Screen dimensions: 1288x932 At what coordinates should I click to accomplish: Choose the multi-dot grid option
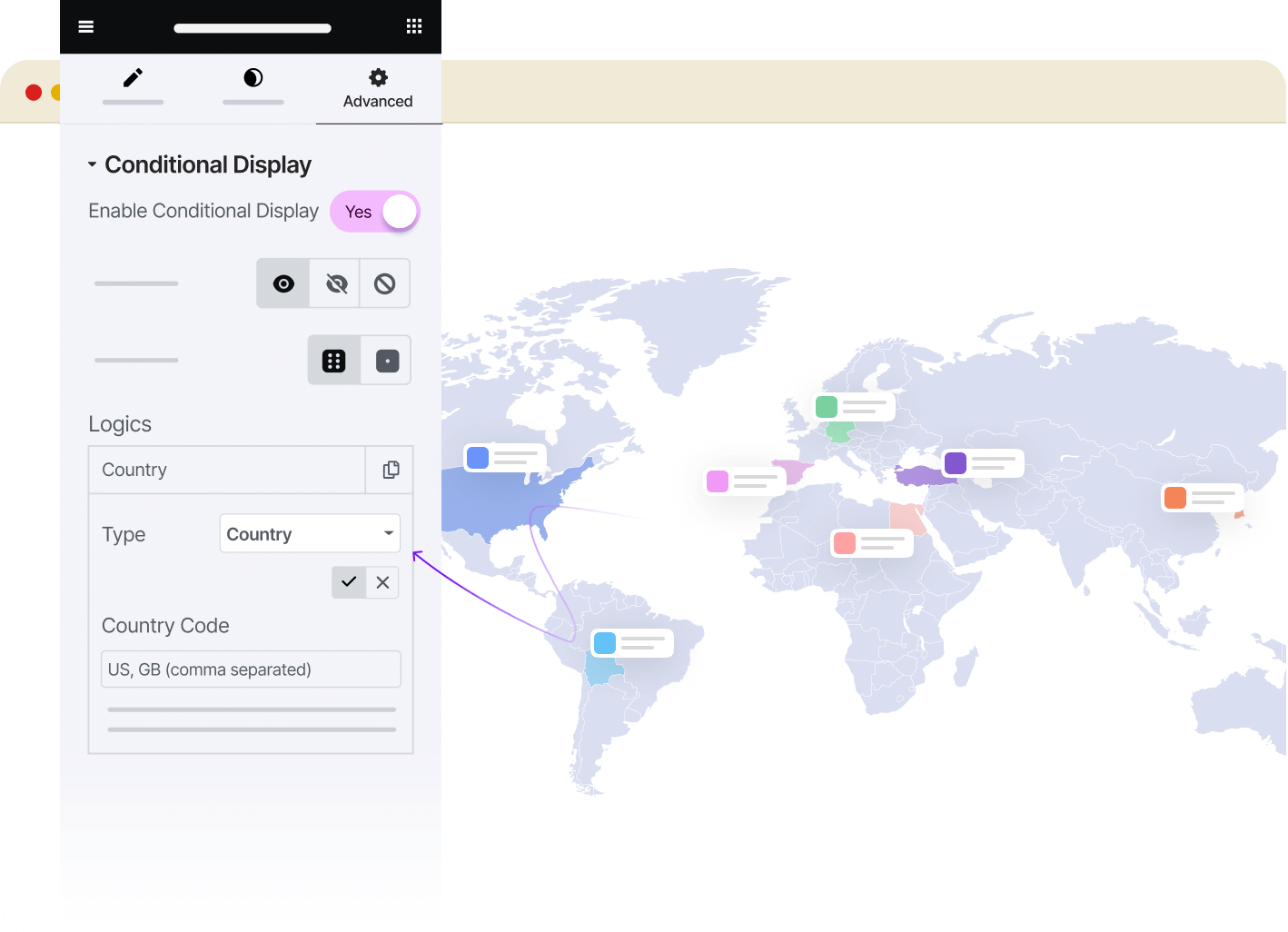[x=334, y=361]
